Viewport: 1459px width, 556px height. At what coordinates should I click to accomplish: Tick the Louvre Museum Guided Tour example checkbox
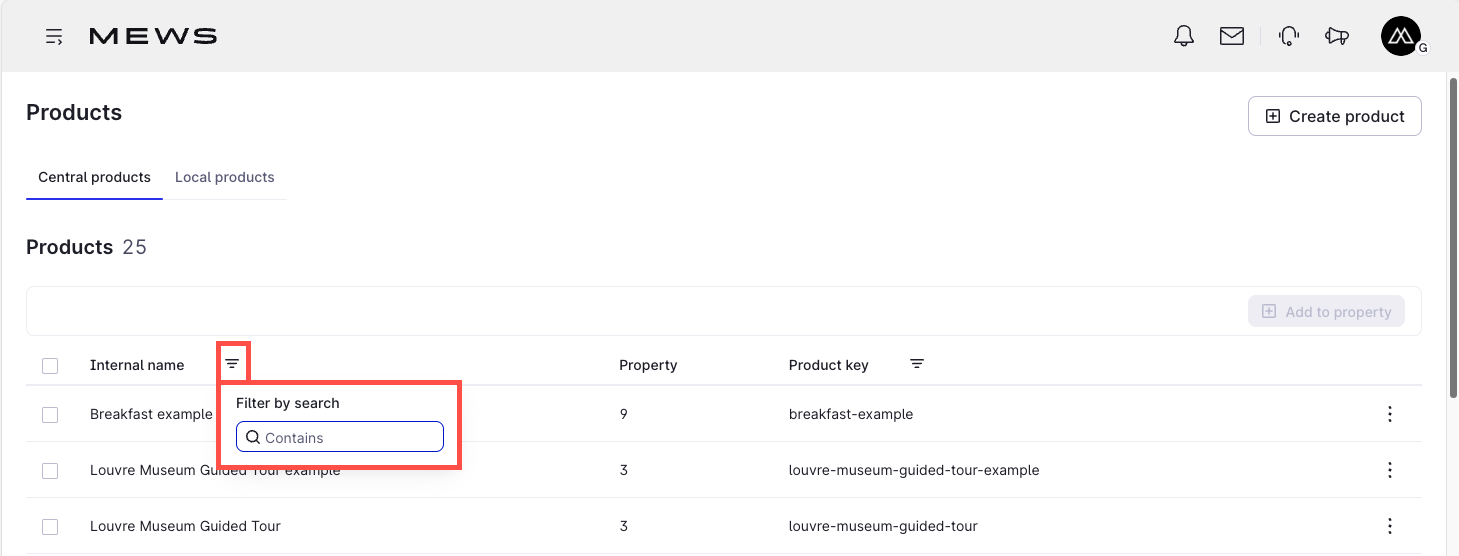[50, 471]
